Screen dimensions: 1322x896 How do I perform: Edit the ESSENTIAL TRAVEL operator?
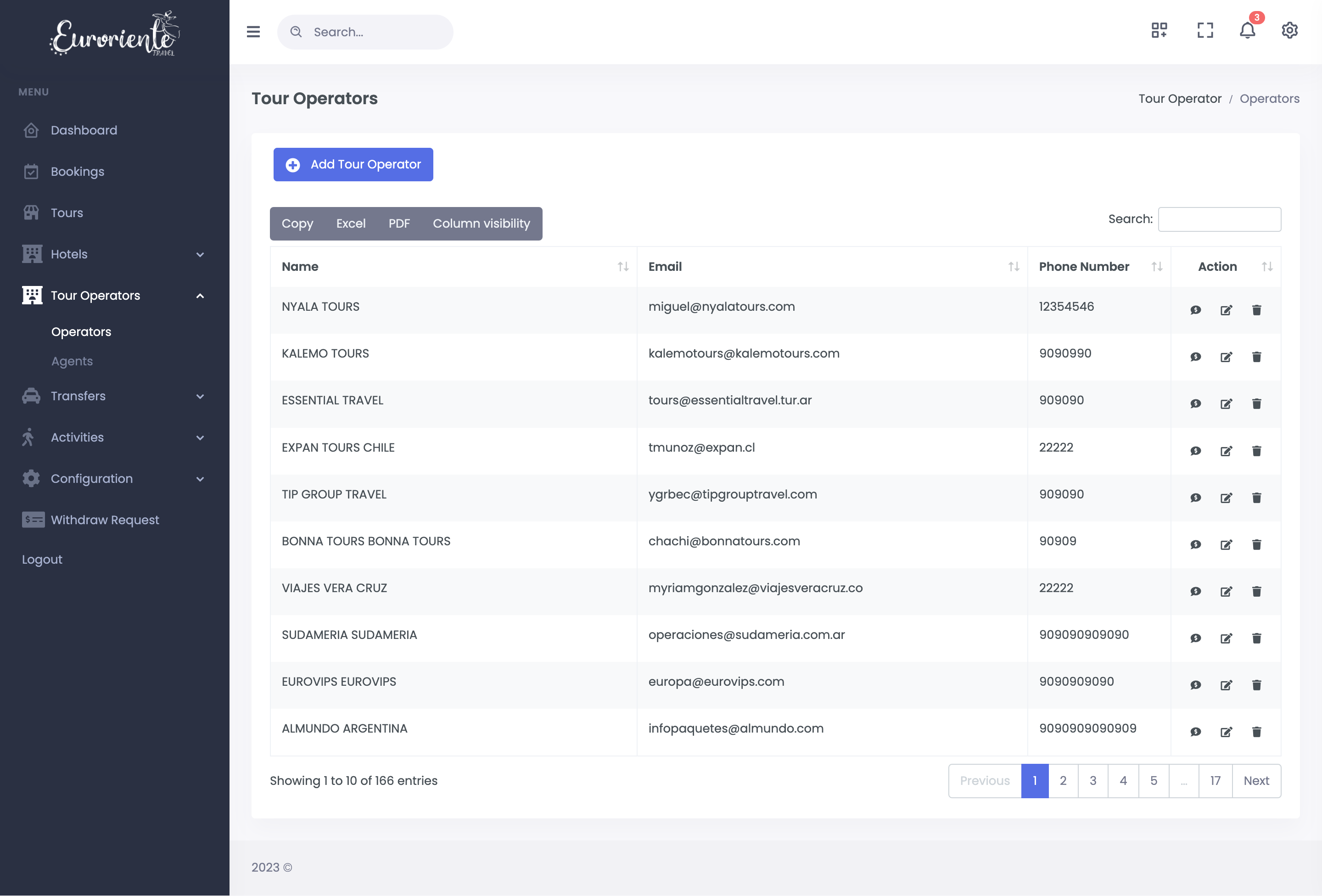pyautogui.click(x=1227, y=403)
